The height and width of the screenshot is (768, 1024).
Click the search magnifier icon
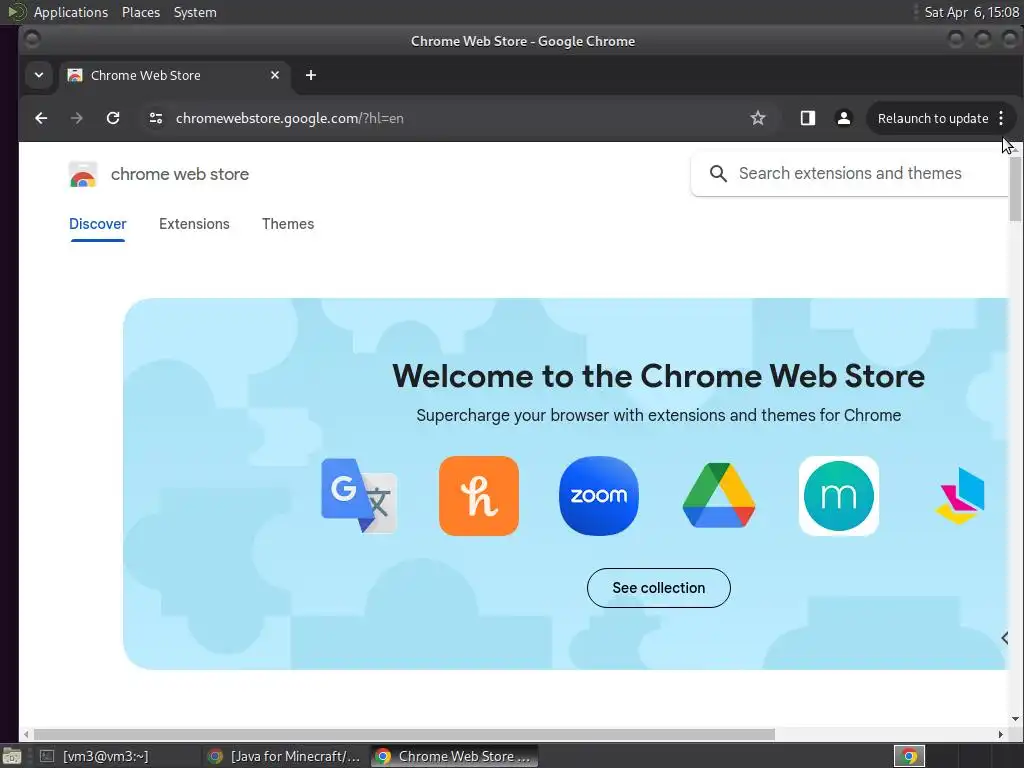718,174
